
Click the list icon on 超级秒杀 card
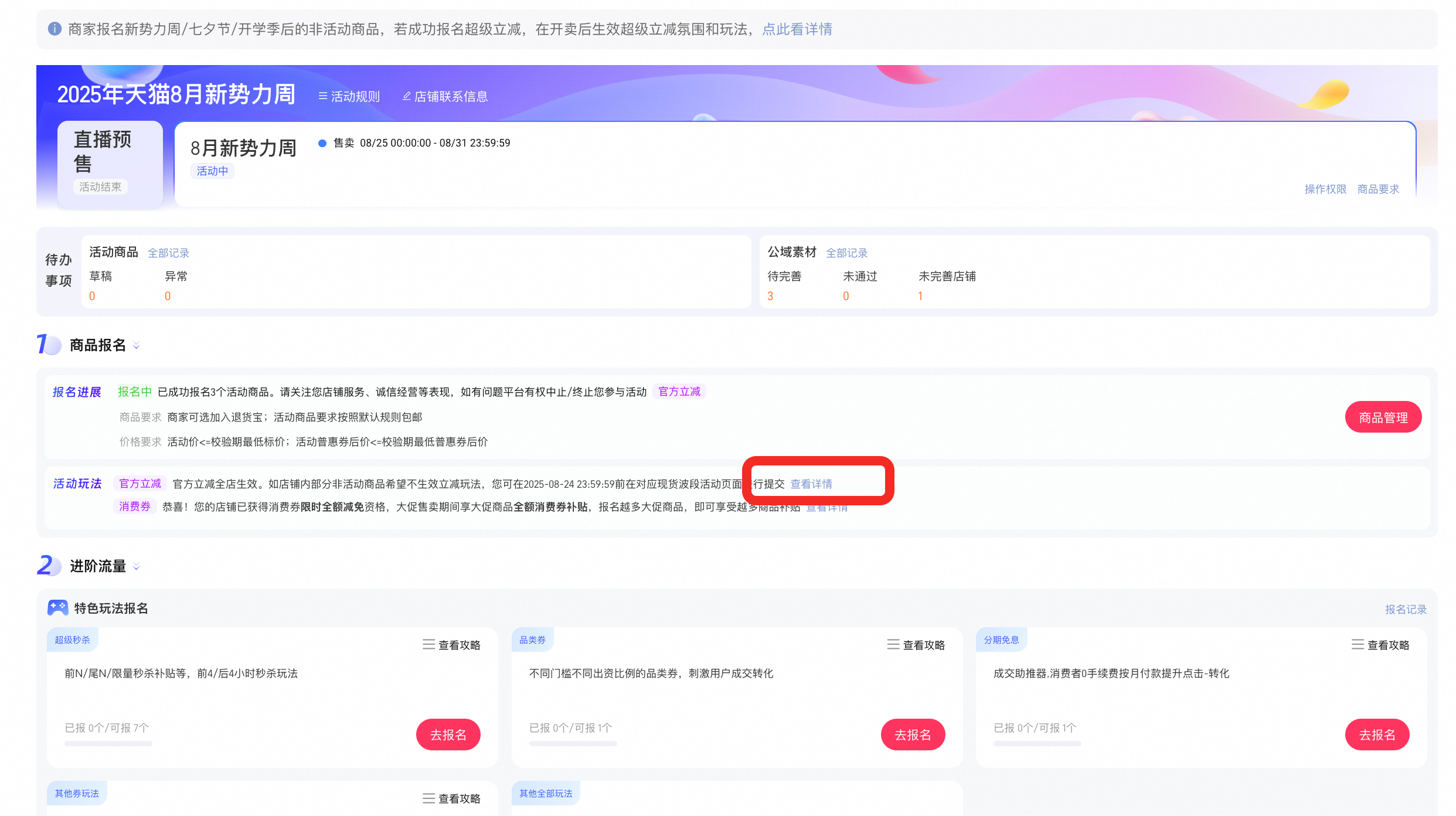[x=428, y=645]
